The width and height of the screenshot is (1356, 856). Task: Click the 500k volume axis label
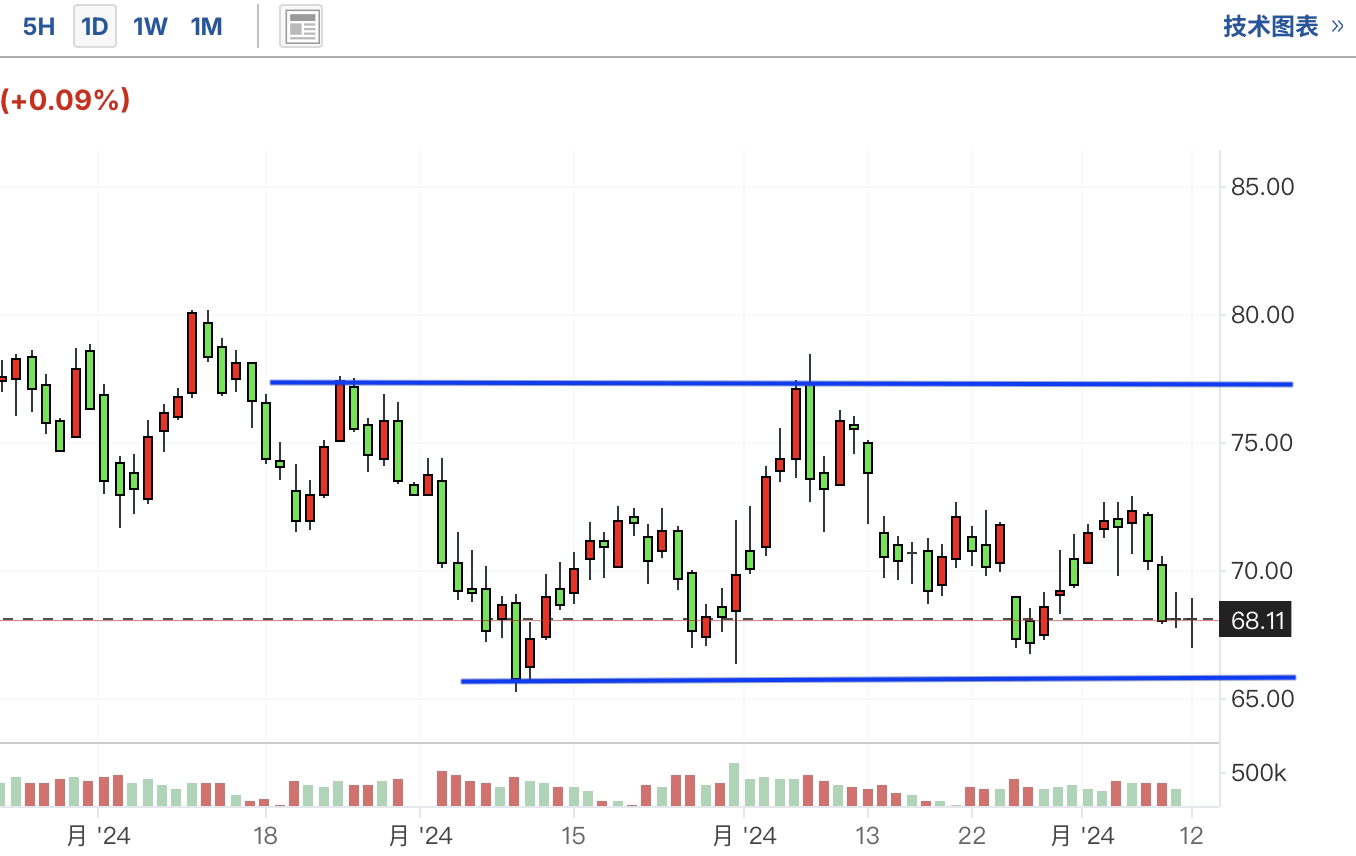1259,774
